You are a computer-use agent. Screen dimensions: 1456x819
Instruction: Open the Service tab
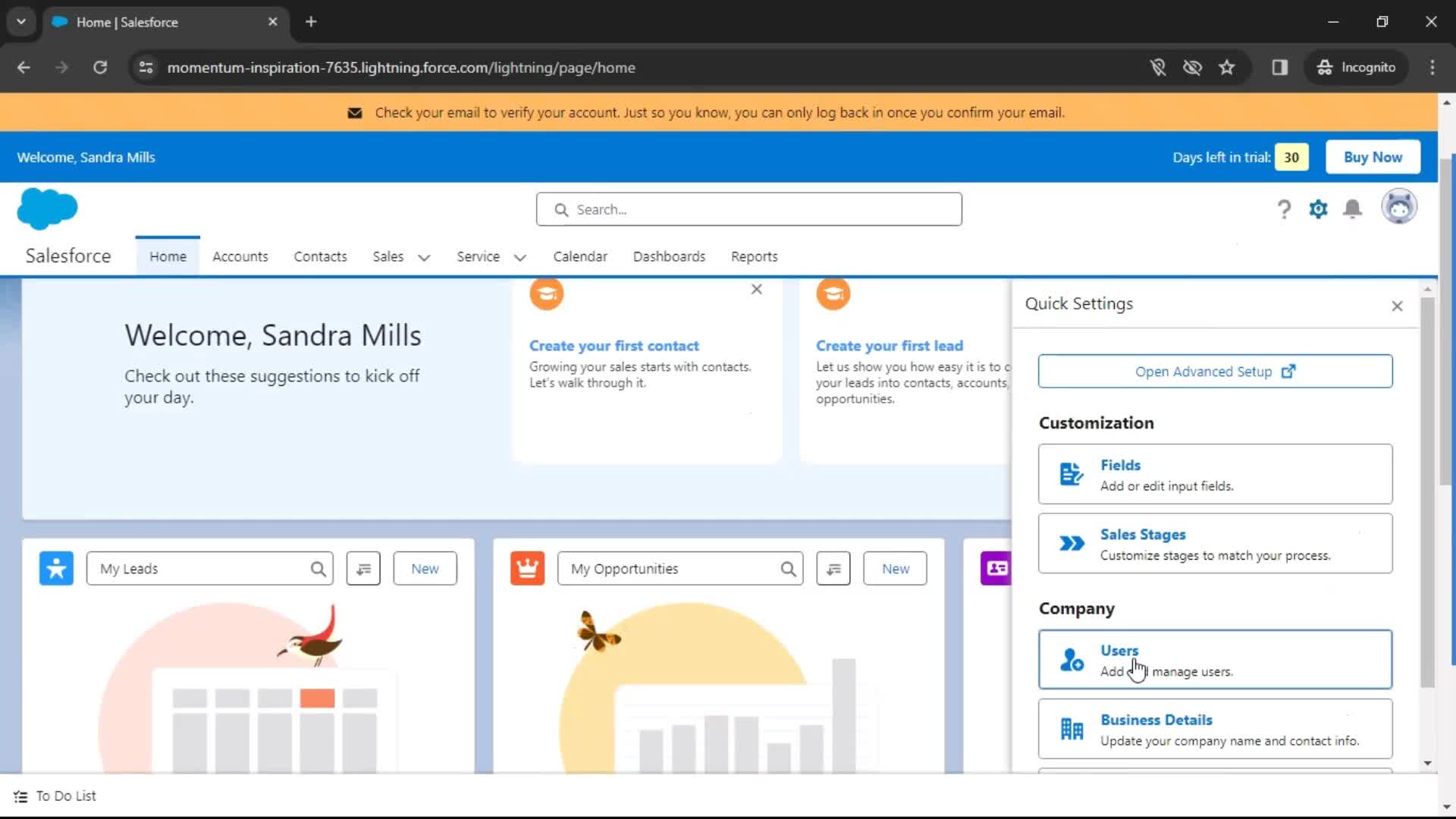478,256
